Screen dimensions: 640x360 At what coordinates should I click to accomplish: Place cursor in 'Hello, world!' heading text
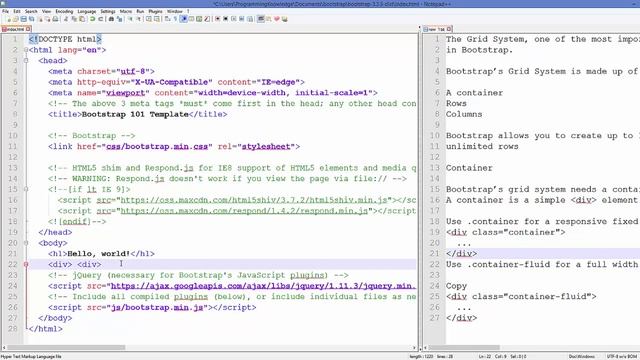click(x=98, y=254)
